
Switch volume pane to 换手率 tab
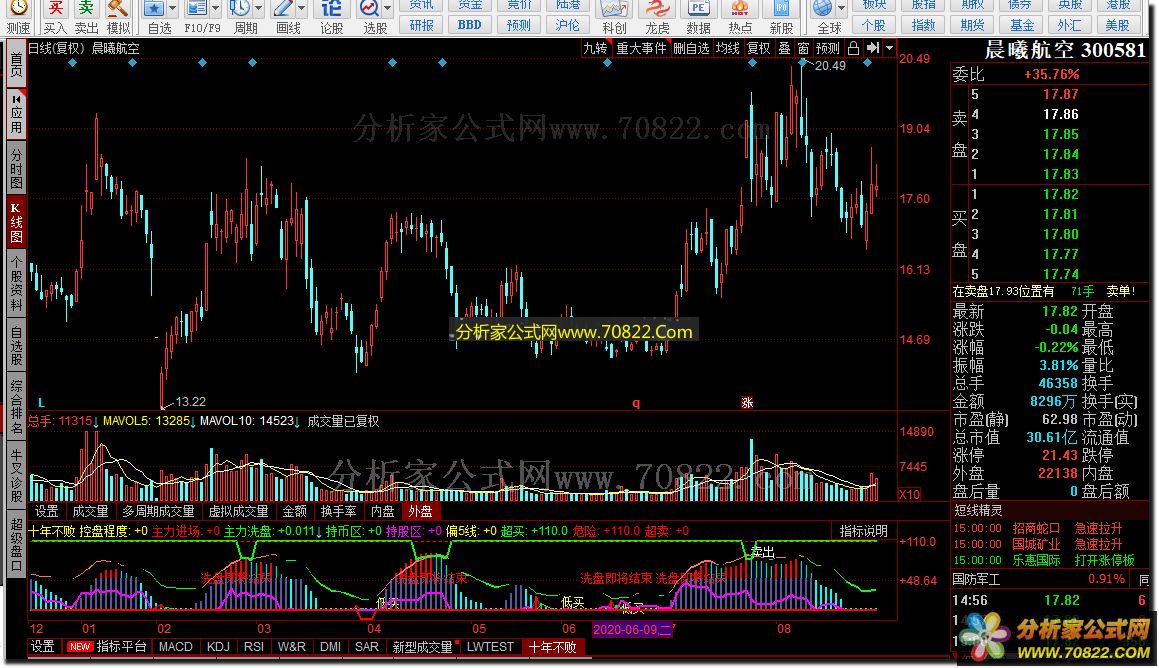tap(339, 511)
